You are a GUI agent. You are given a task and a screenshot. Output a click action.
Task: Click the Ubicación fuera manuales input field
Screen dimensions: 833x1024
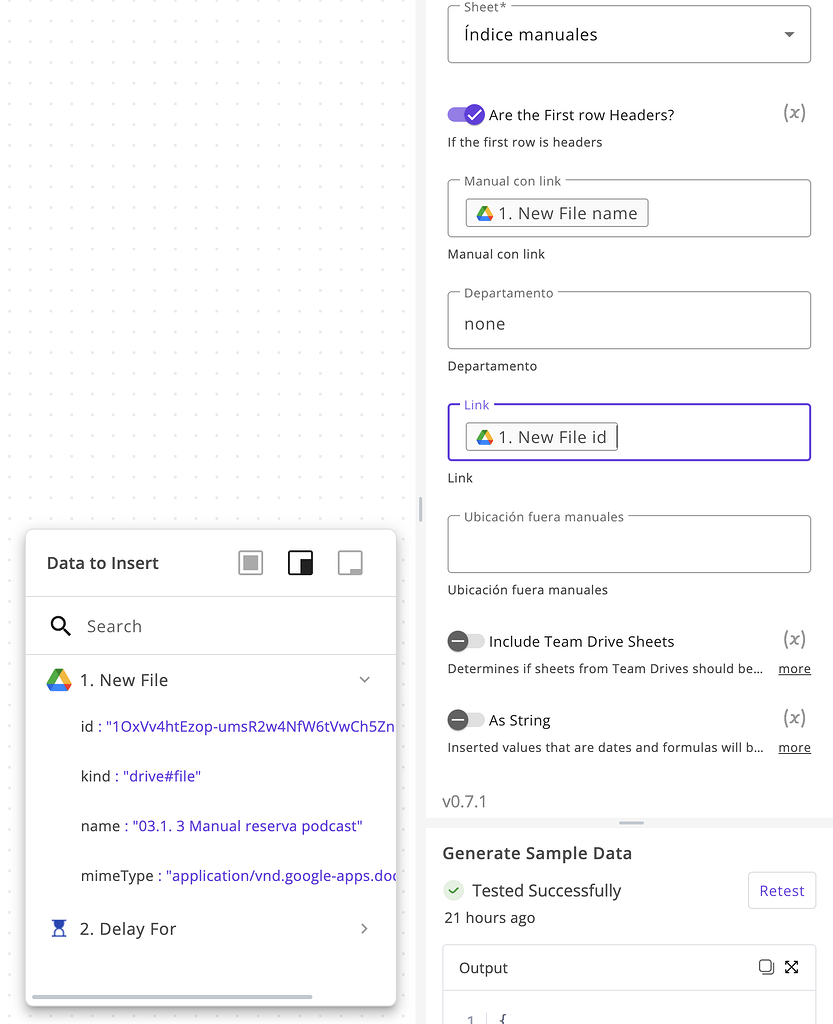click(x=629, y=543)
